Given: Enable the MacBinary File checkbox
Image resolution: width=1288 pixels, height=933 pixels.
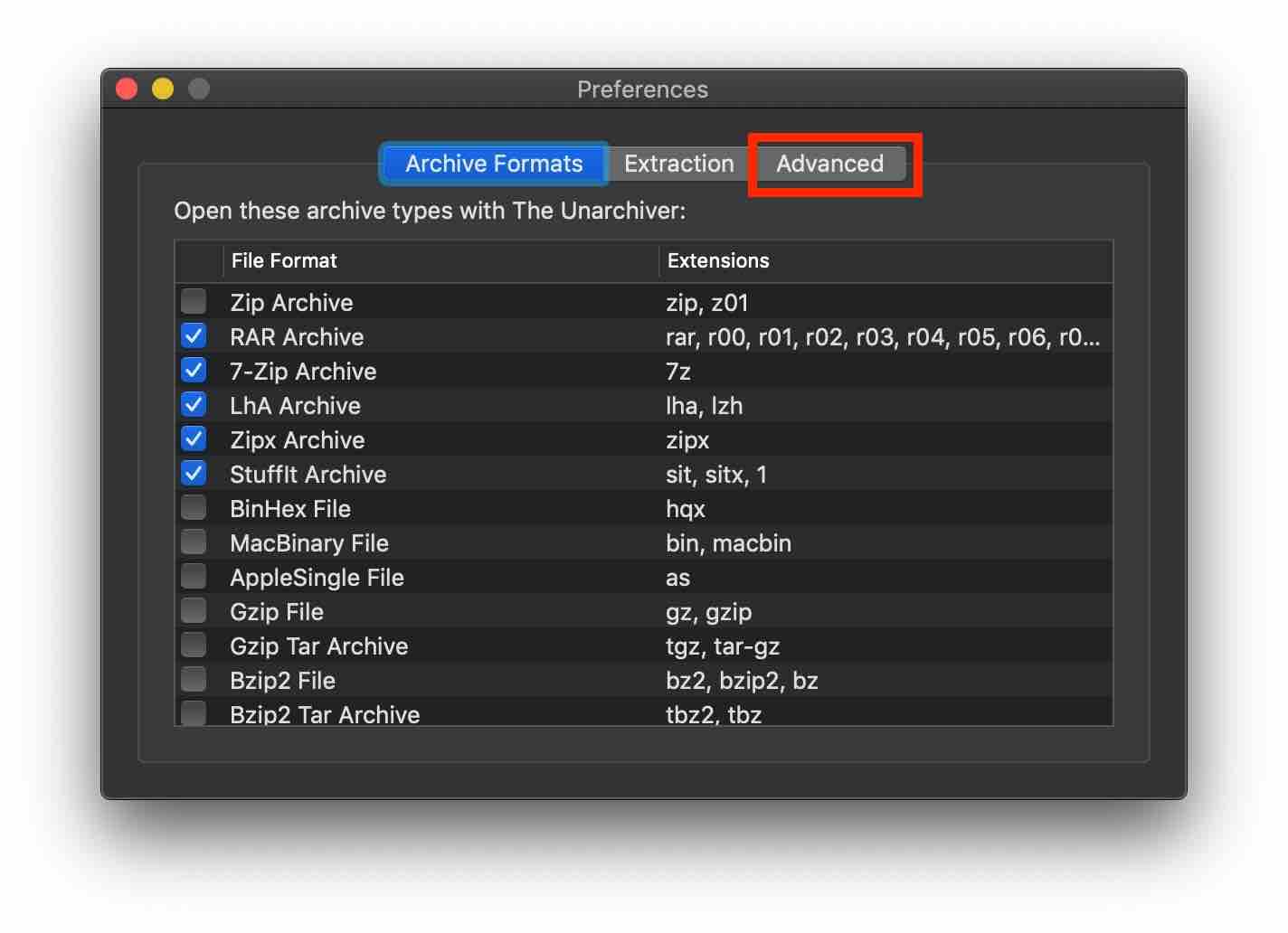Looking at the screenshot, I should (194, 542).
